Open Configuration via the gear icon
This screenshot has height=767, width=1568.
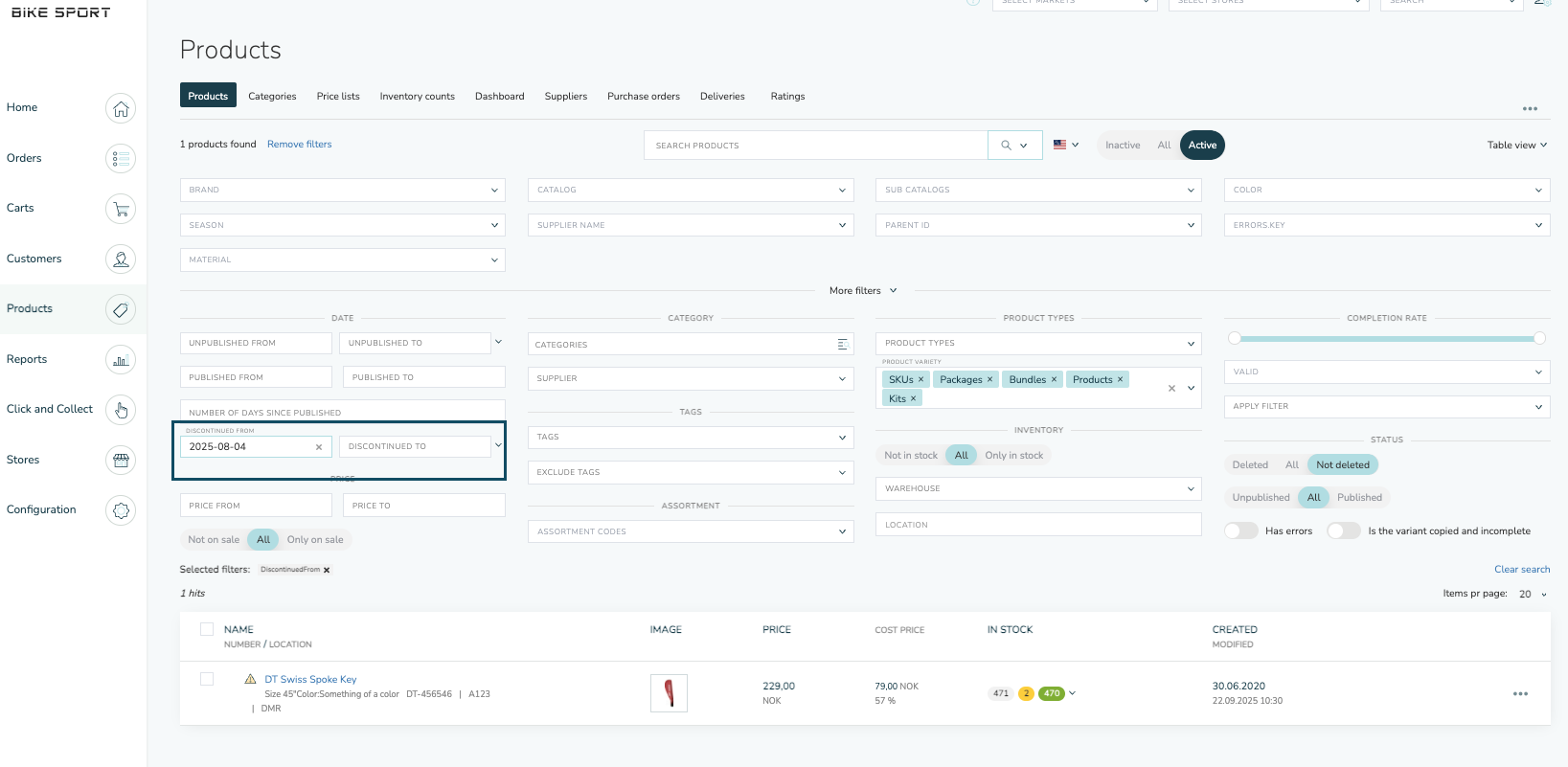(121, 510)
